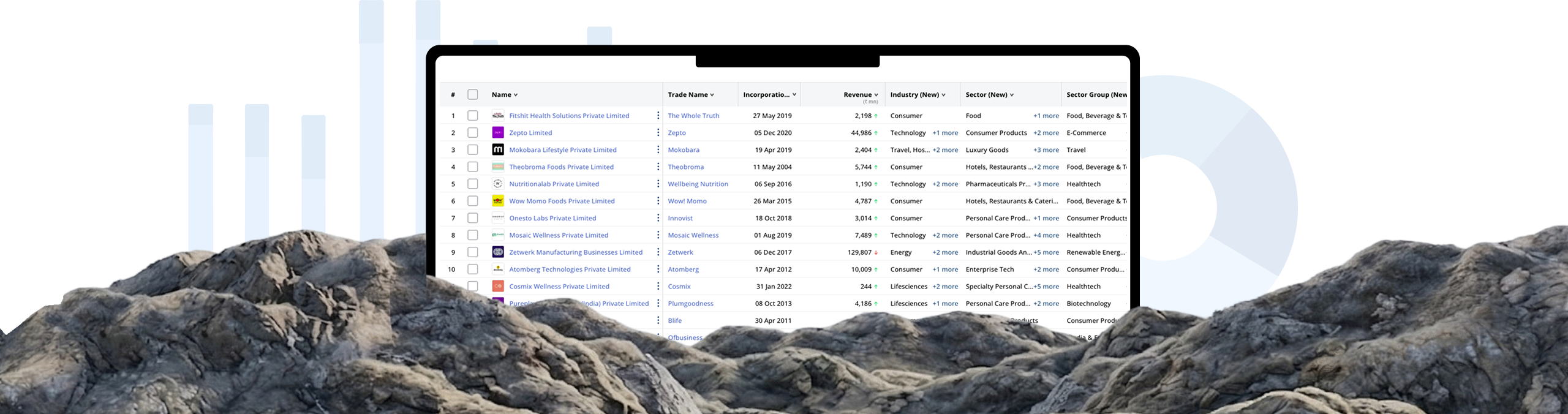Open three-dot menu for Atomberg Technologies
This screenshot has height=414, width=1568.
point(658,269)
